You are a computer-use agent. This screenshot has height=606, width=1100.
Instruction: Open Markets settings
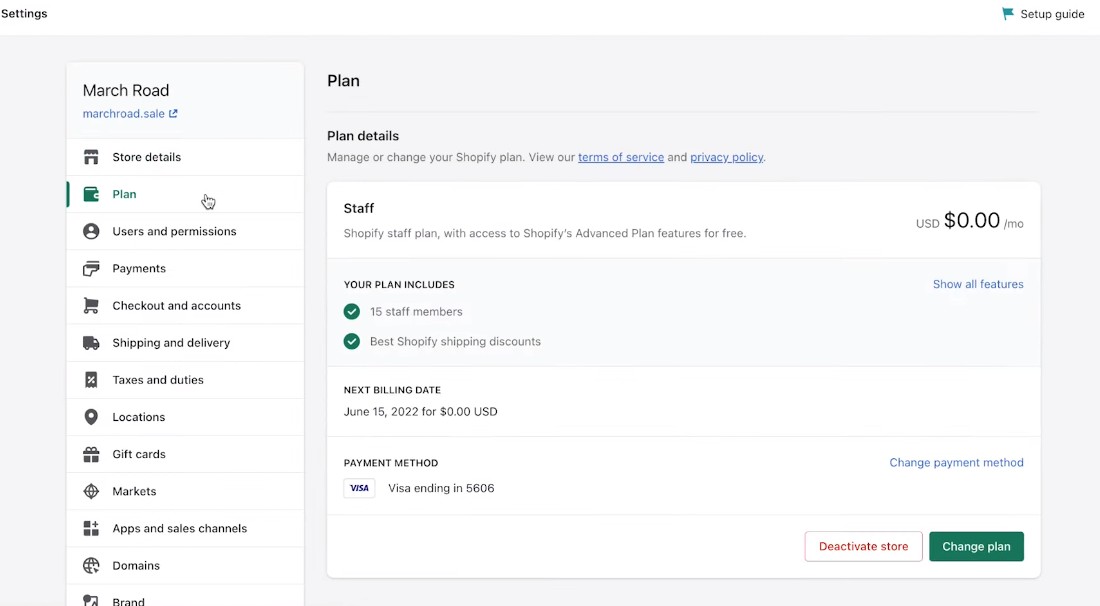click(x=185, y=492)
